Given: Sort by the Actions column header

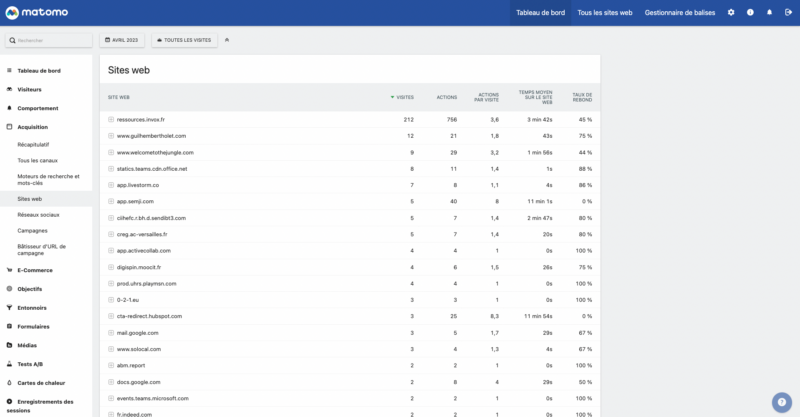Looking at the screenshot, I should (x=446, y=97).
